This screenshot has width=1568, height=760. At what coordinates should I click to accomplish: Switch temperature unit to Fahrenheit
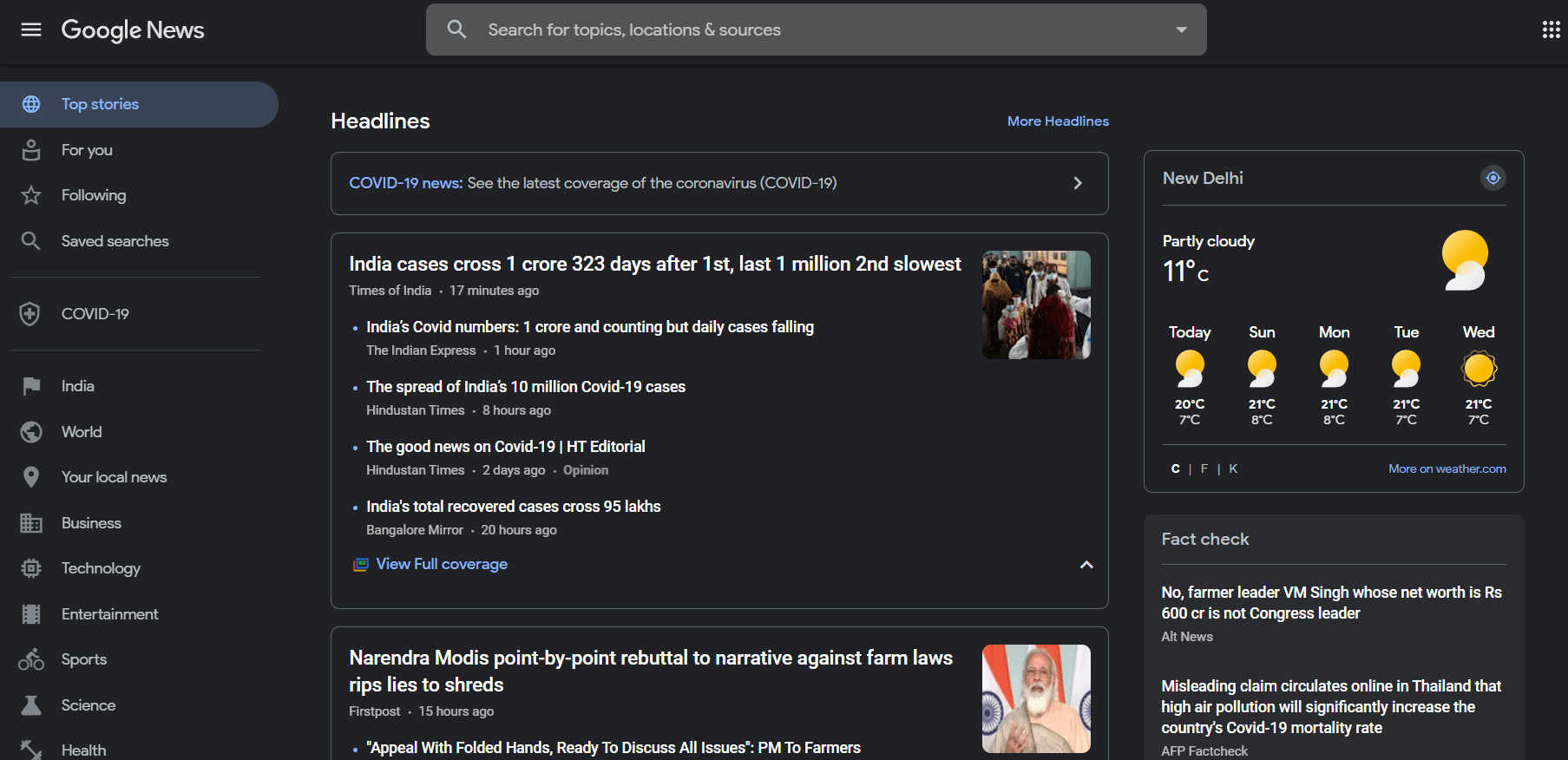tap(1204, 468)
